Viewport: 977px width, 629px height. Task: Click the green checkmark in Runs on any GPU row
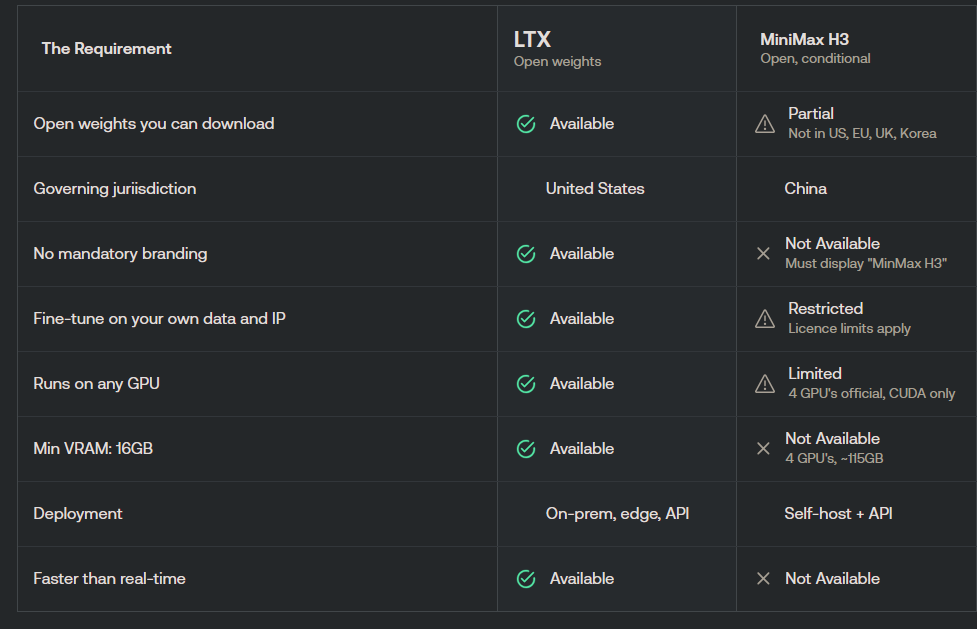pyautogui.click(x=526, y=383)
